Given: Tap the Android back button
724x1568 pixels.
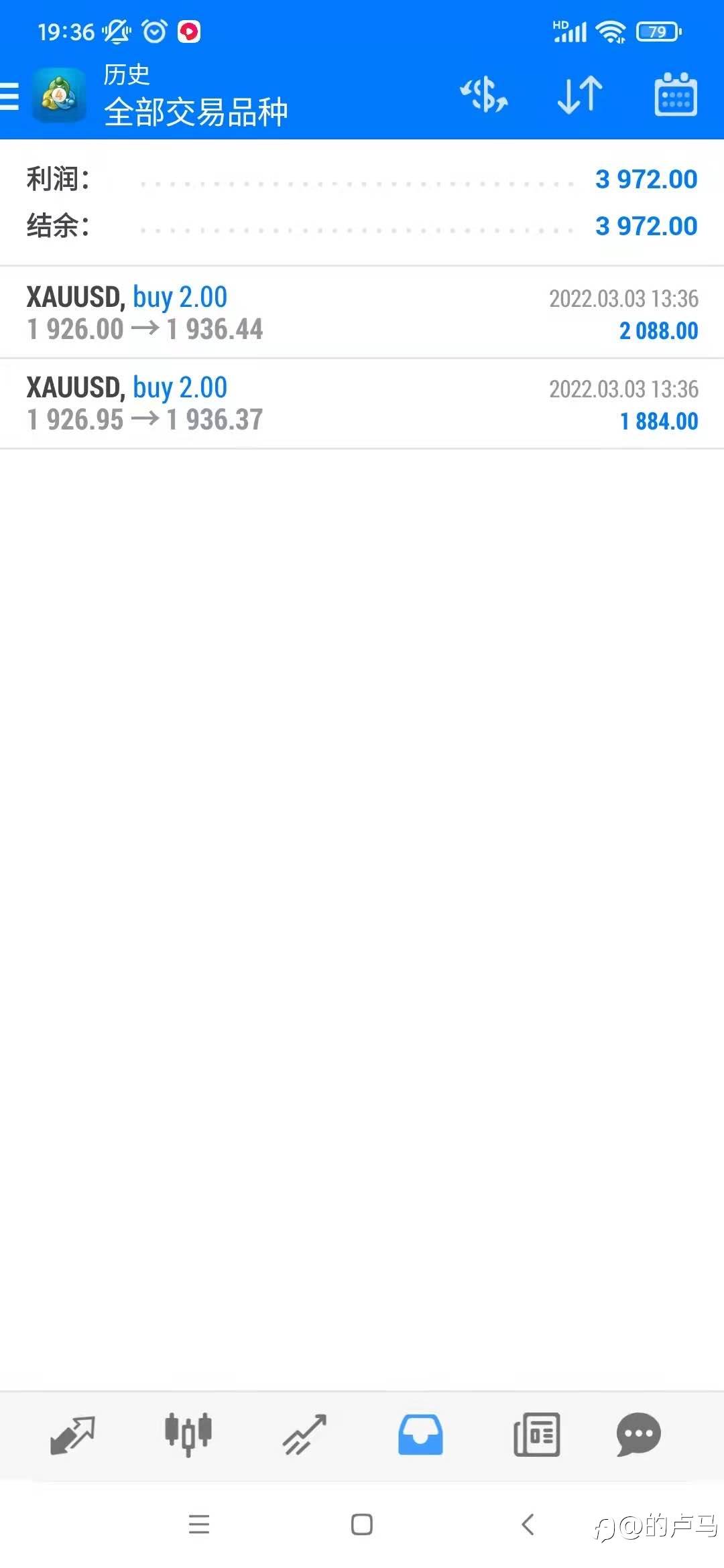Looking at the screenshot, I should 528,1524.
